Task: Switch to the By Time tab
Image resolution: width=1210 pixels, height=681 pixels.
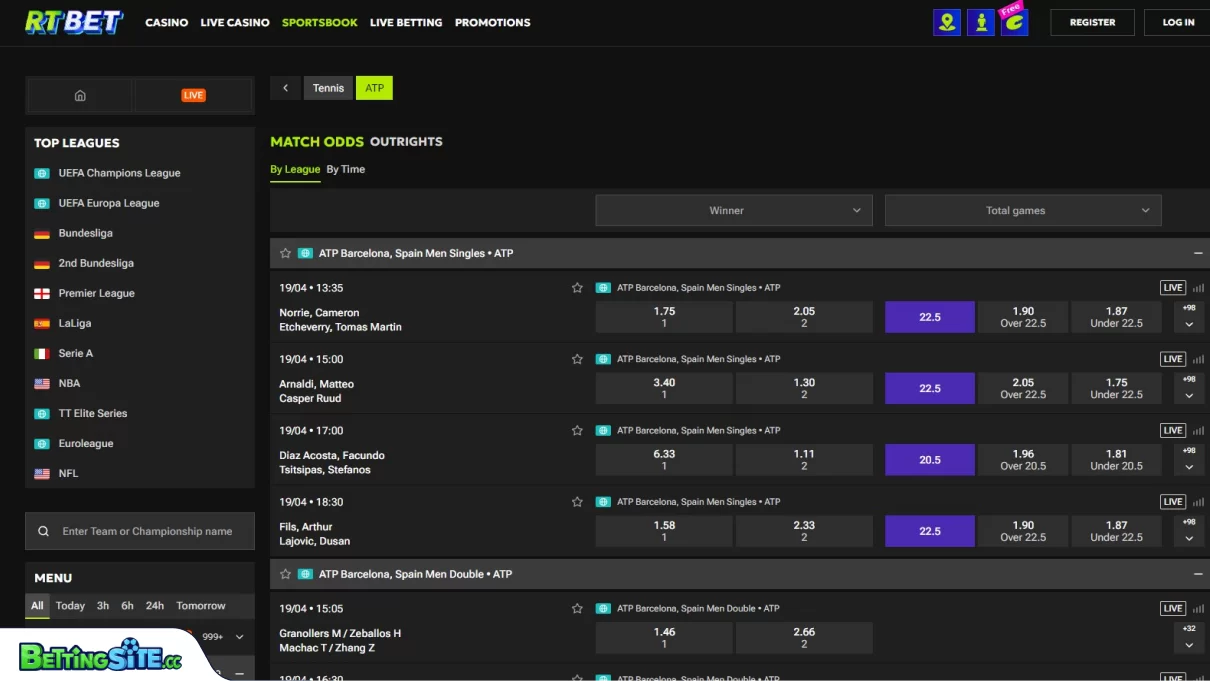Action: (x=346, y=170)
